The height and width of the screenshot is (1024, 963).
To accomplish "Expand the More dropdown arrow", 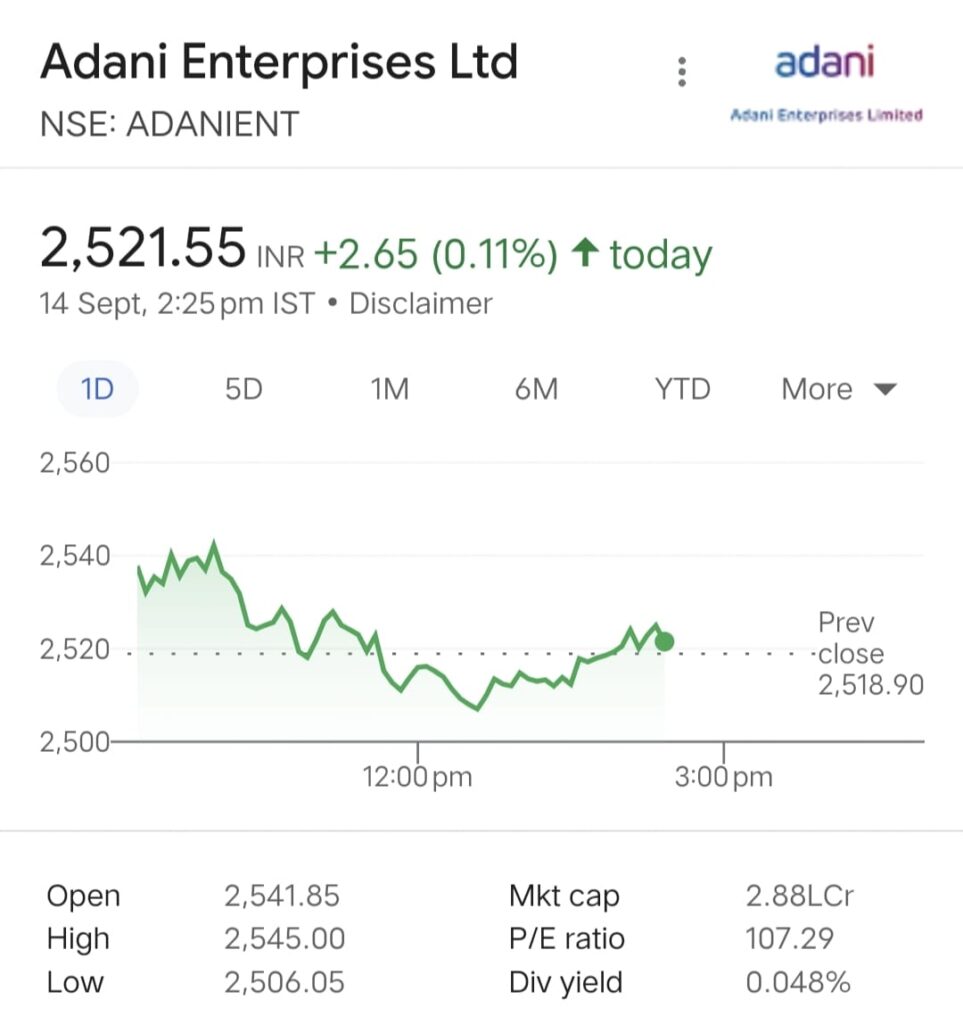I will [885, 390].
